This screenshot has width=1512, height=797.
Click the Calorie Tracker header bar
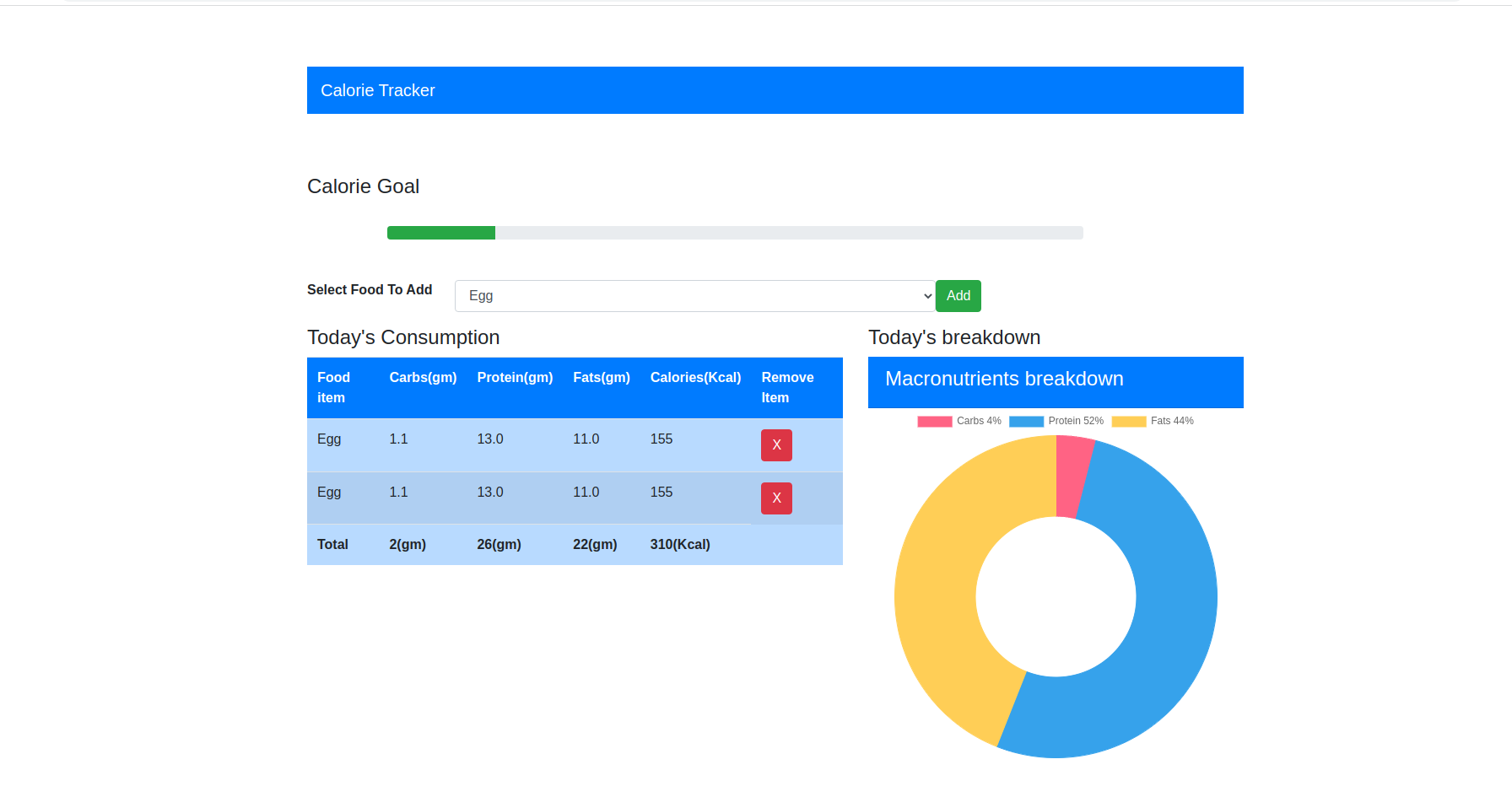[x=775, y=90]
